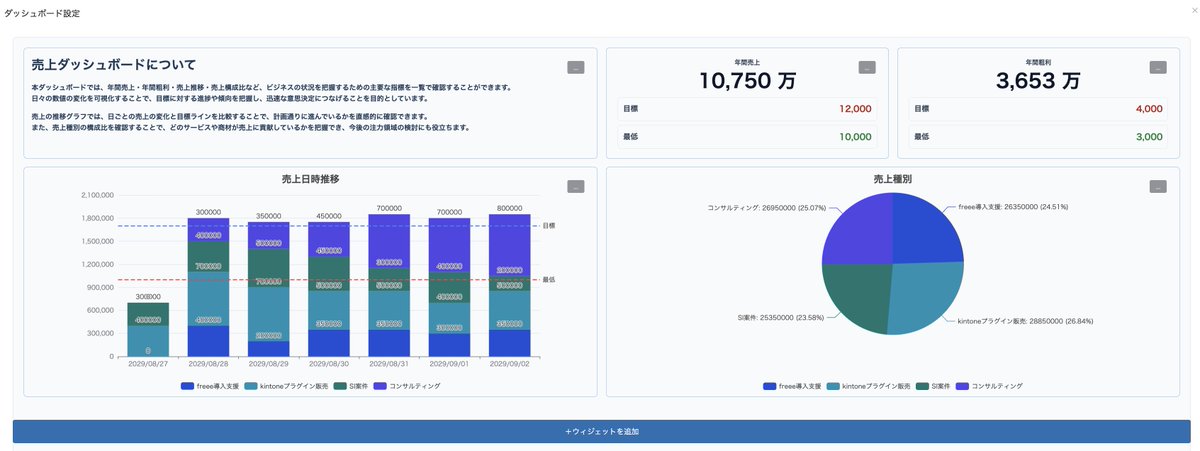Screen dimensions: 1200x451
Task: Click the 最低 value 3,000 in 年間粗利
Action: click(1149, 137)
